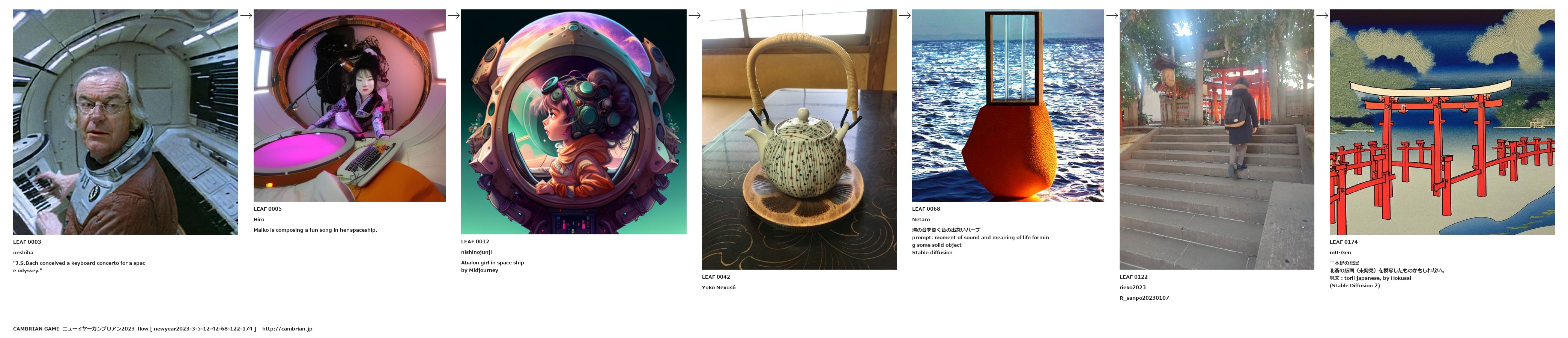Open the orange harp on sea image
Viewport: 1568px width, 338px height.
[1008, 106]
